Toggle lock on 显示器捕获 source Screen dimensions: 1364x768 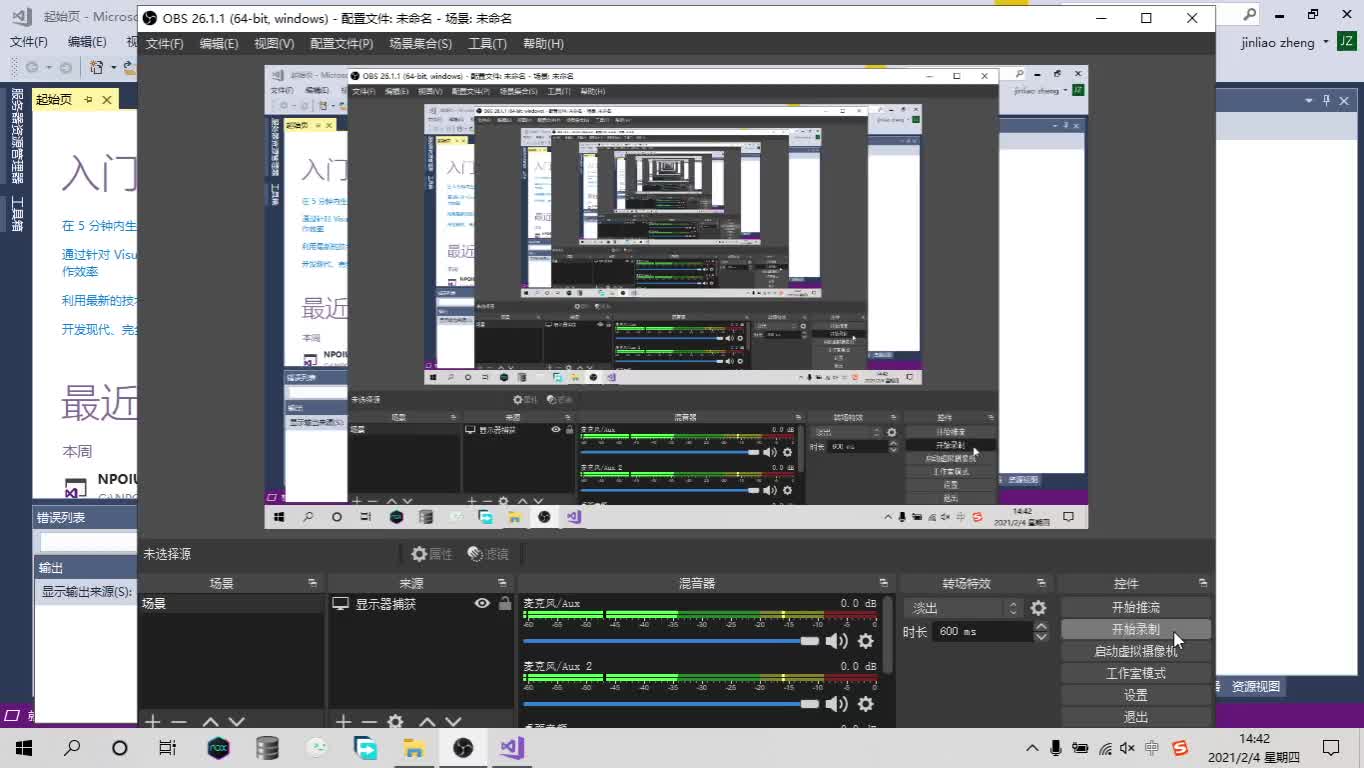tap(505, 604)
